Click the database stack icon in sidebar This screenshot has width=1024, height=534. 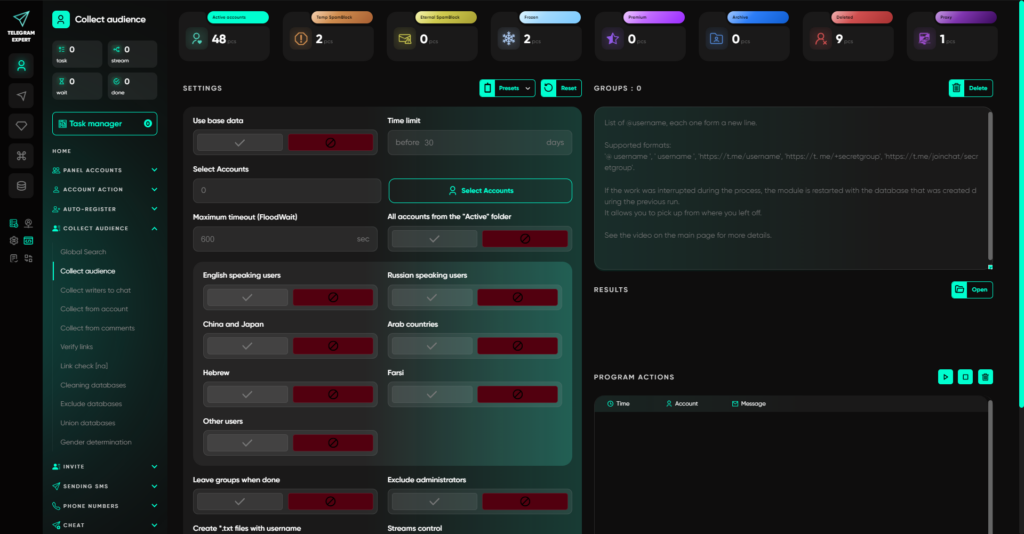(21, 185)
